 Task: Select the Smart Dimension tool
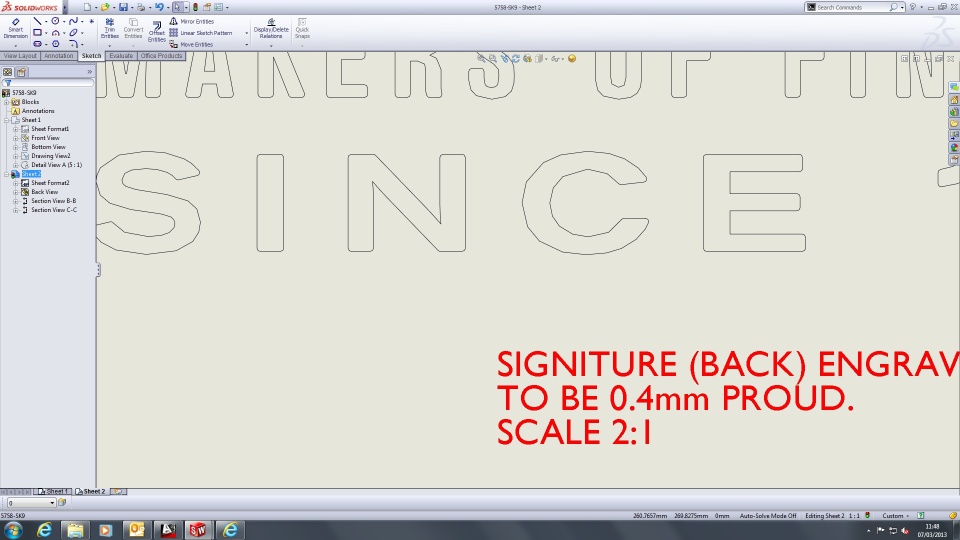click(x=15, y=28)
